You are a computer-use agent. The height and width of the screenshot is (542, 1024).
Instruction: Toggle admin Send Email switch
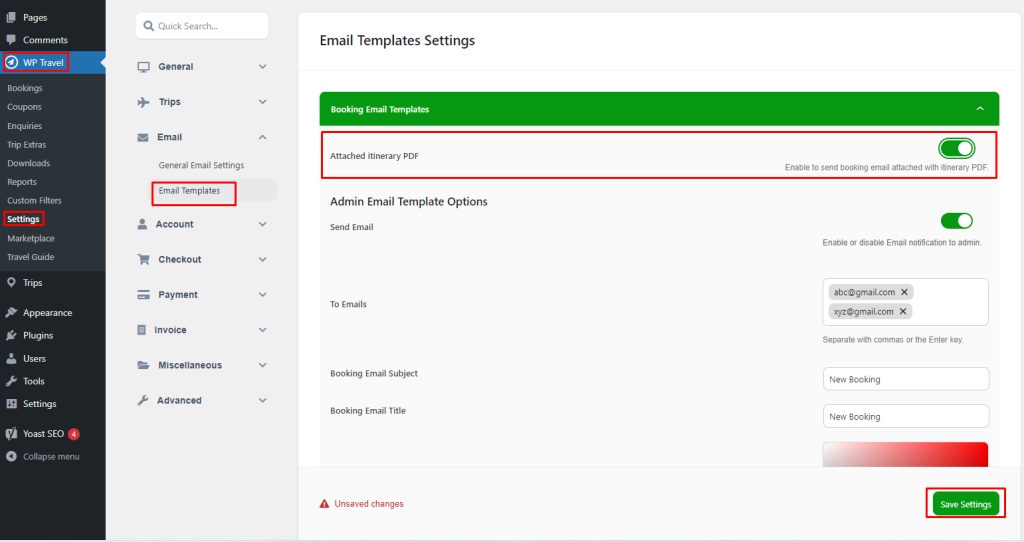(957, 221)
